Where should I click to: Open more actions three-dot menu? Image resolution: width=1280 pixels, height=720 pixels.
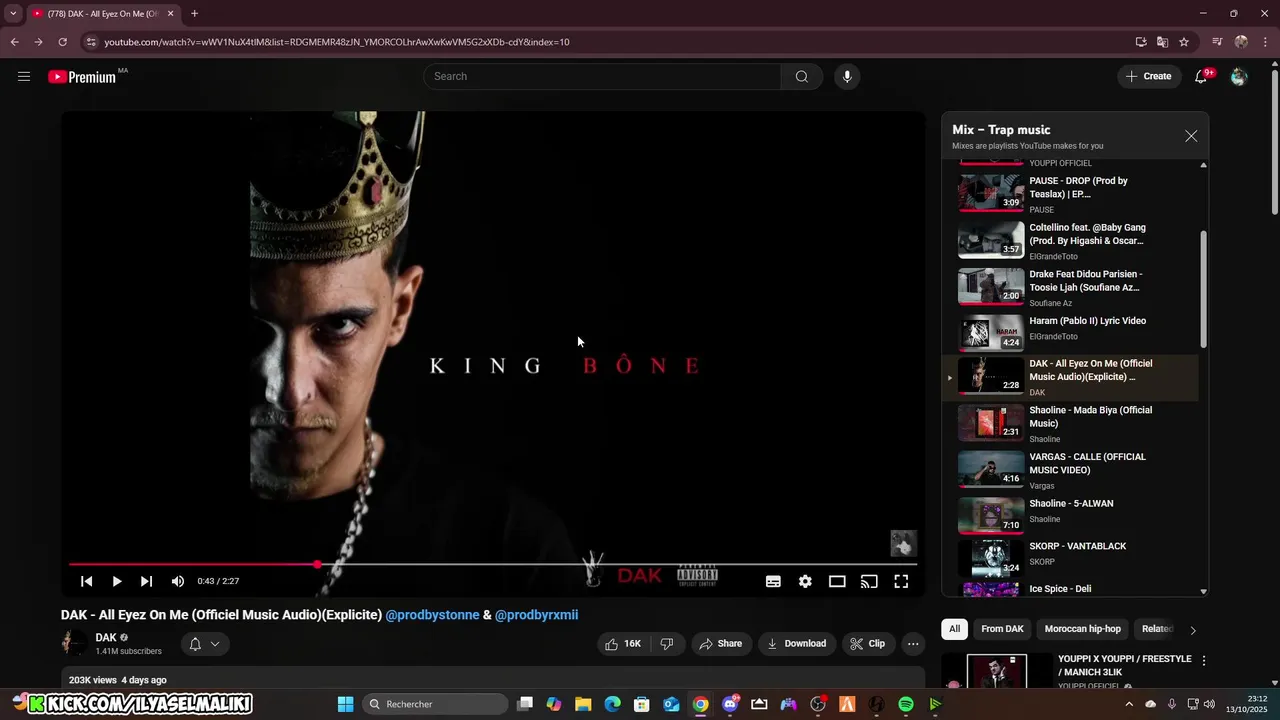pyautogui.click(x=913, y=644)
